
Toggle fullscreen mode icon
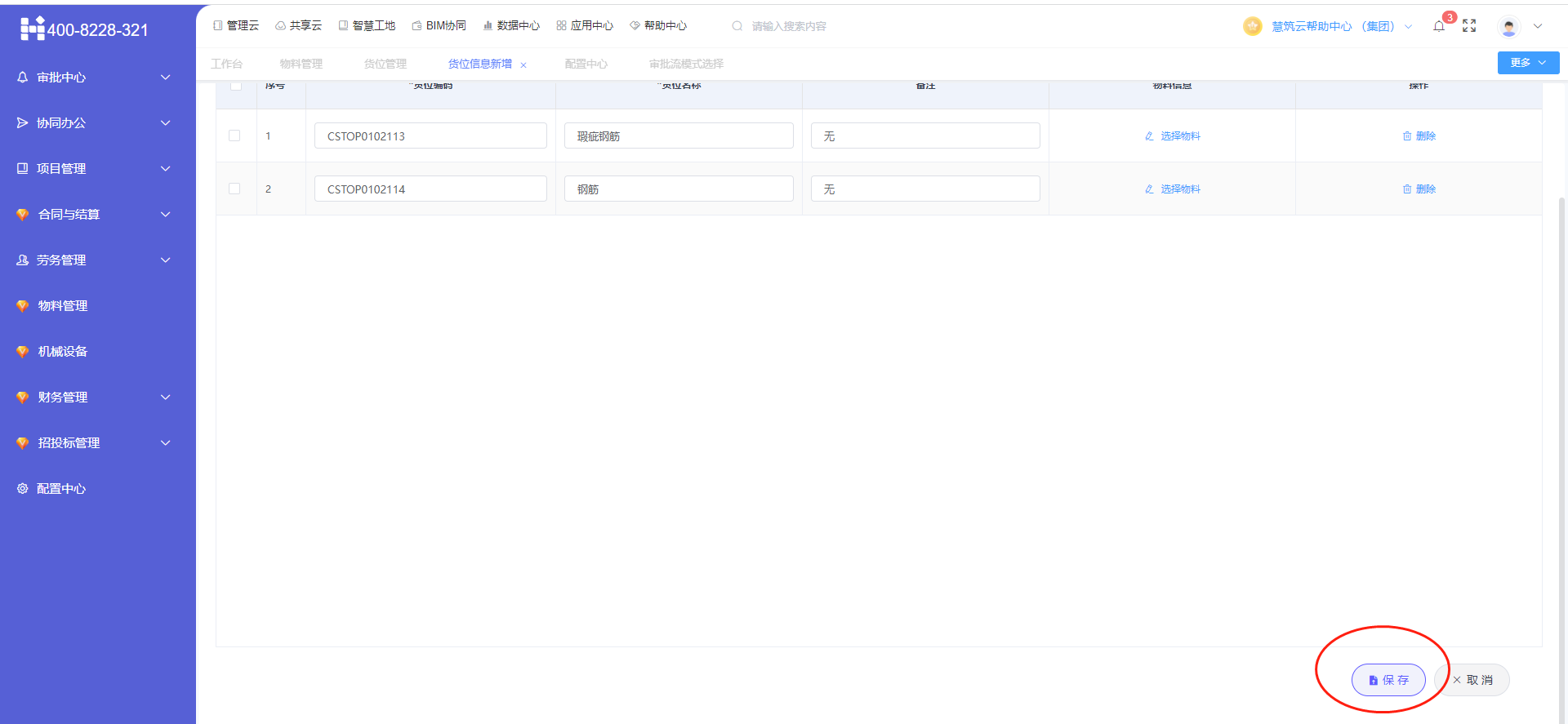pos(1469,26)
